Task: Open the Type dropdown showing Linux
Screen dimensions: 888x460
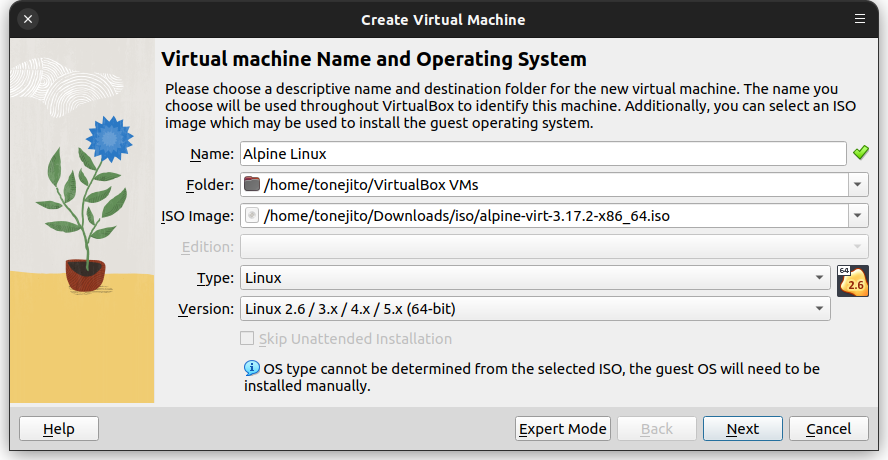Action: (535, 278)
